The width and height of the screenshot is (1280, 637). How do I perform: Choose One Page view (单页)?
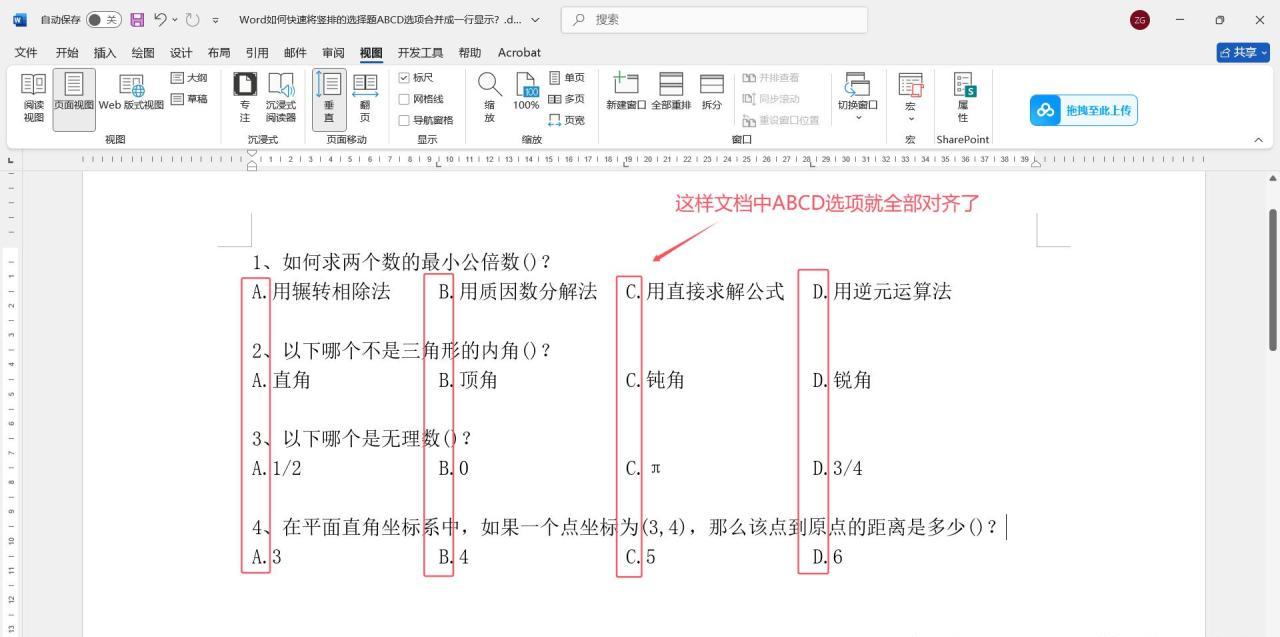click(567, 78)
